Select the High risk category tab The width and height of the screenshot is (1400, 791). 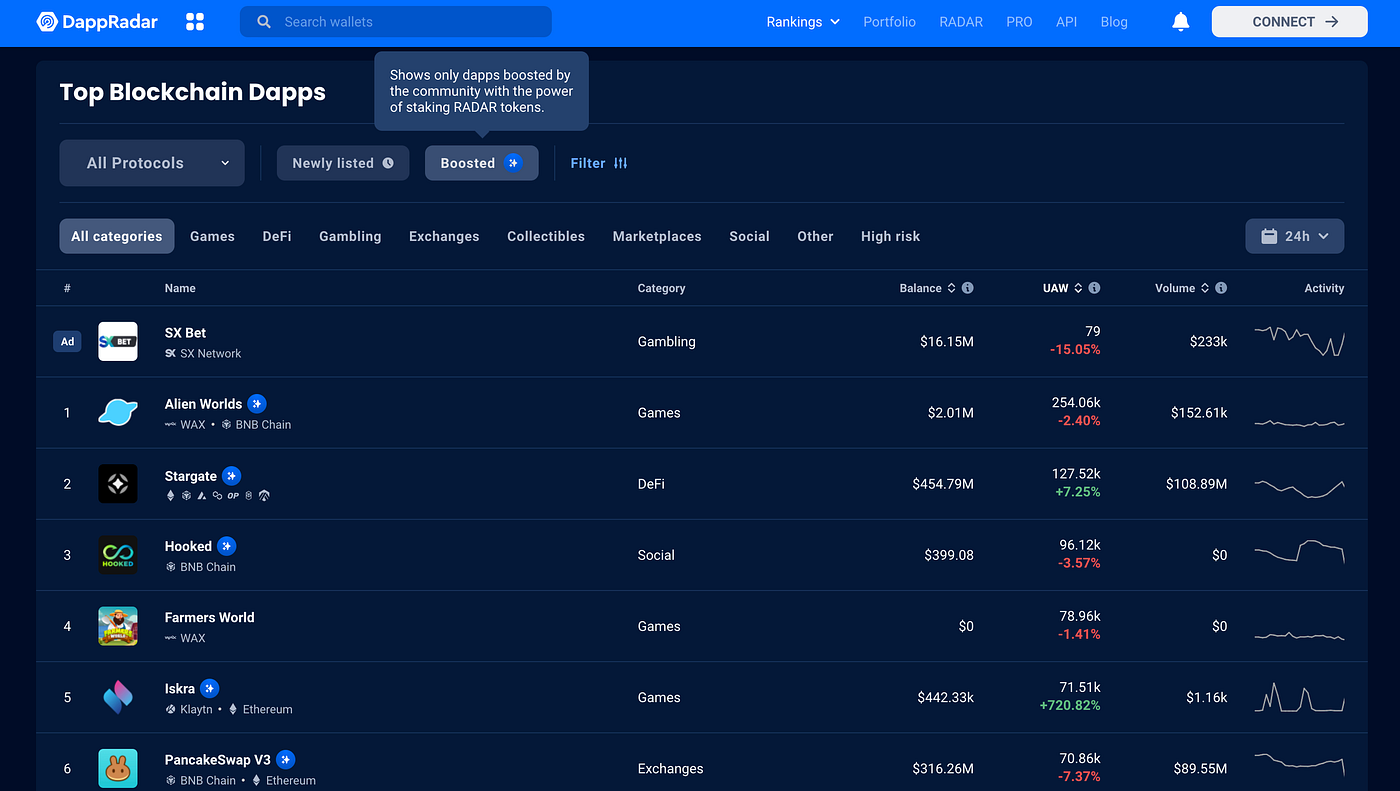tap(890, 236)
